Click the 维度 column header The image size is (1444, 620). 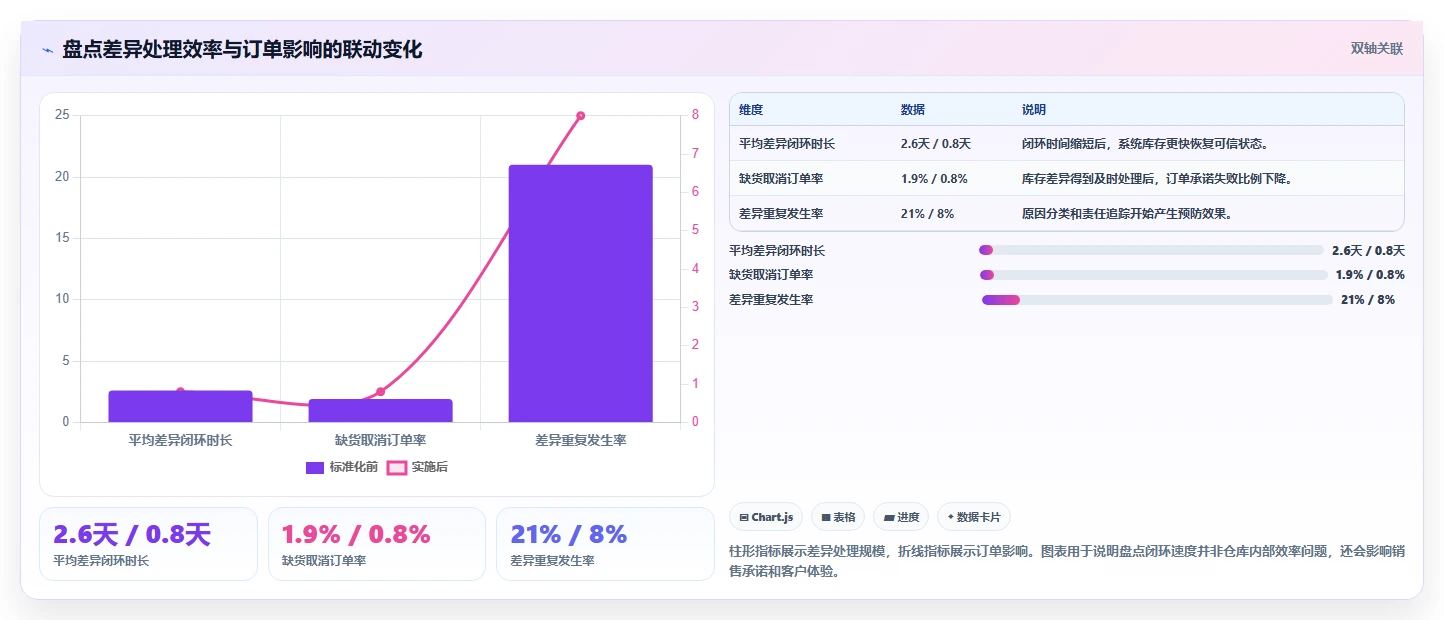tap(751, 110)
